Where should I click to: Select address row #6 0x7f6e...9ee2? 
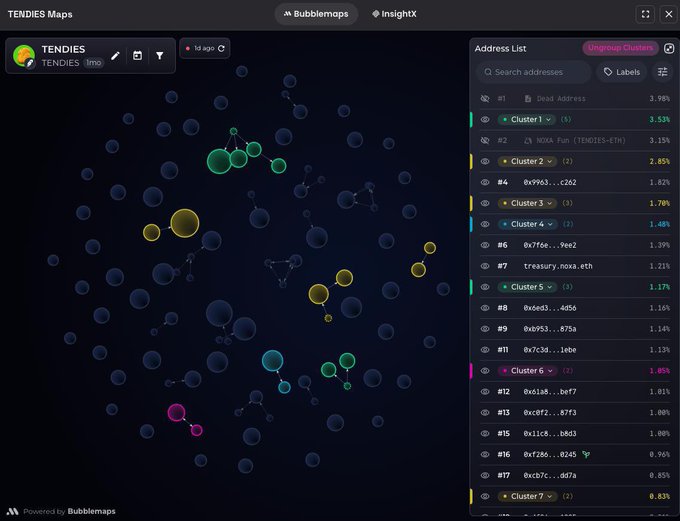click(575, 245)
